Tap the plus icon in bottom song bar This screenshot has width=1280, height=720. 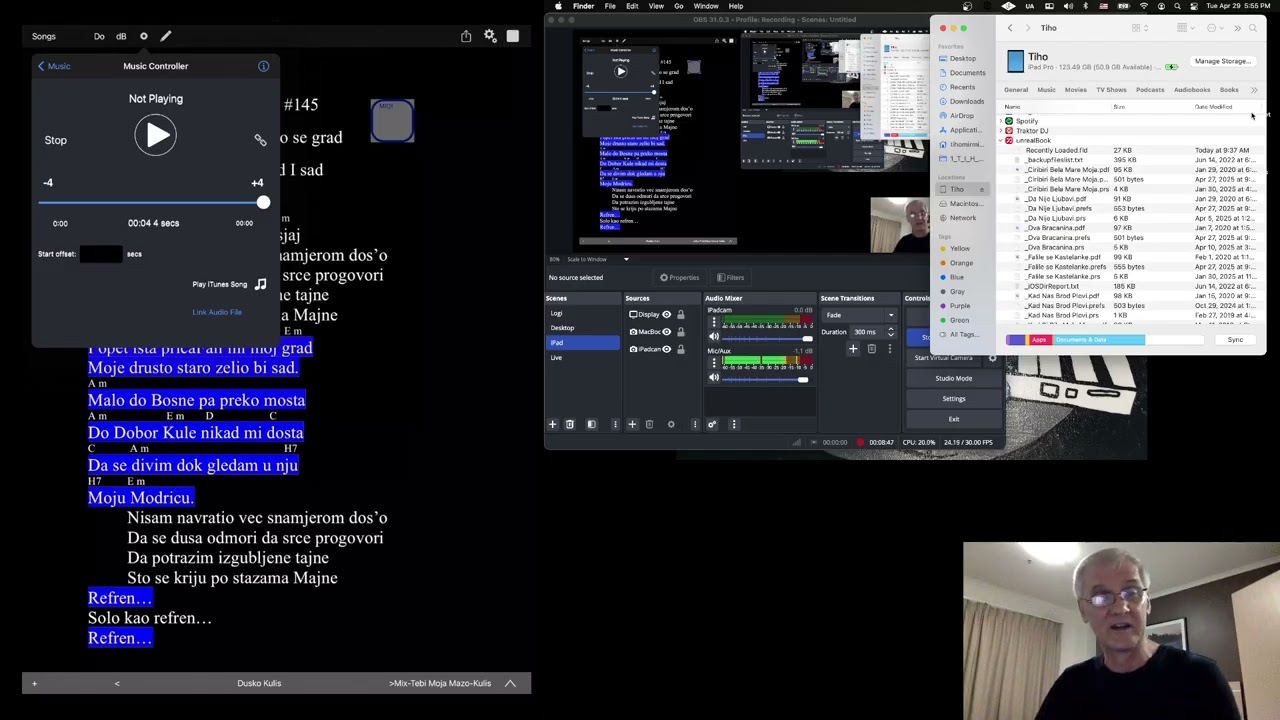click(34, 683)
